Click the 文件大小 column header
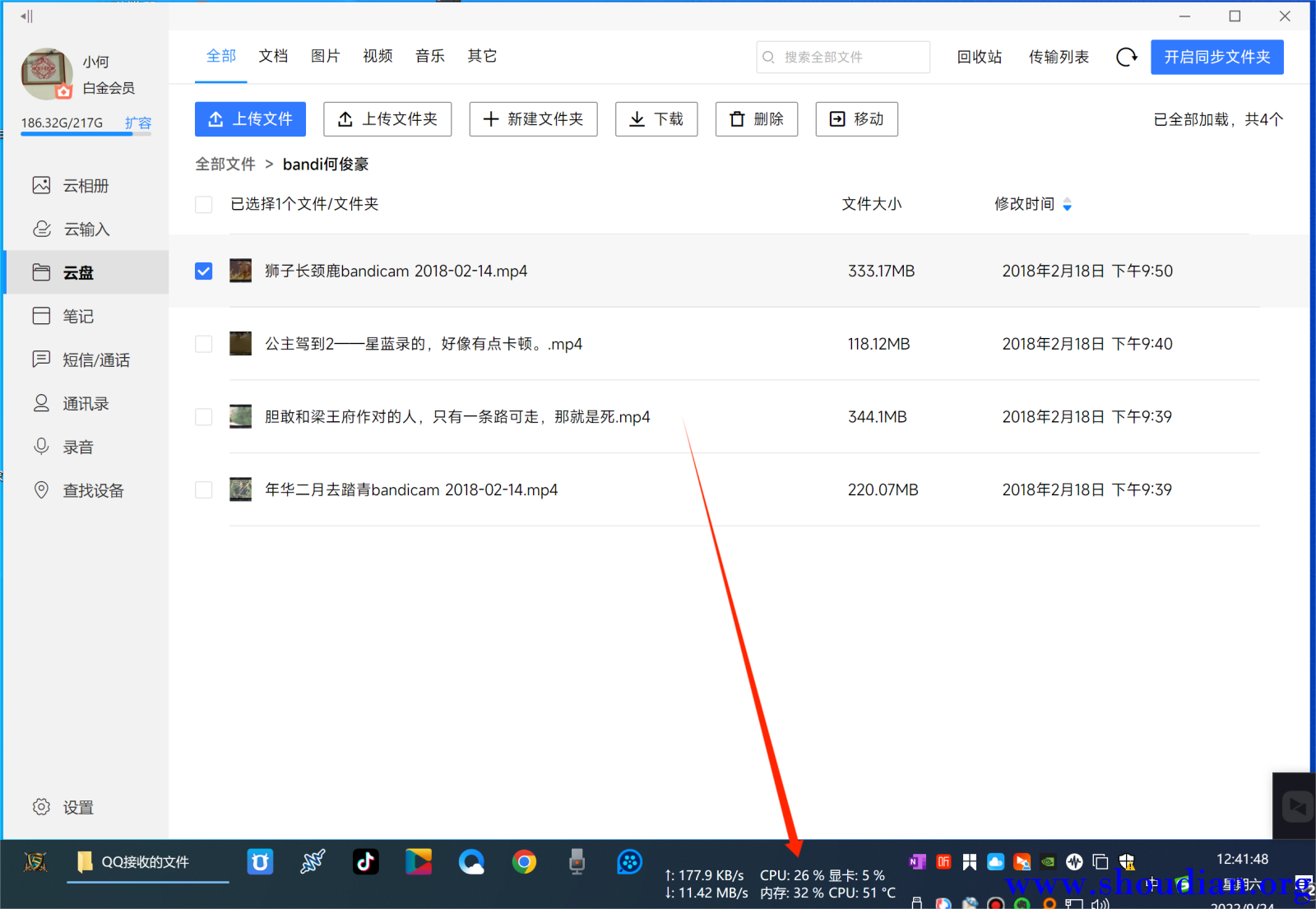The height and width of the screenshot is (909, 1316). pos(872,204)
